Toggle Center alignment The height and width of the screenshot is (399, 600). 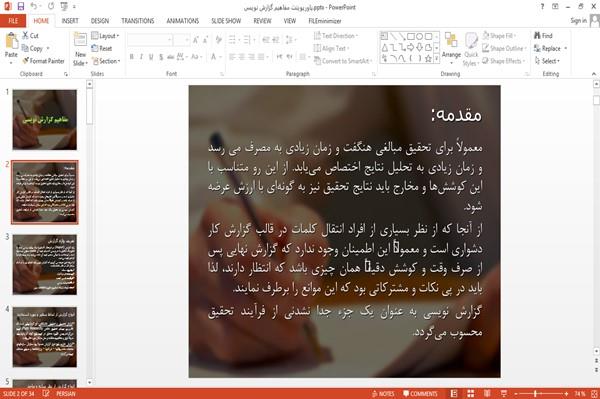[242, 57]
